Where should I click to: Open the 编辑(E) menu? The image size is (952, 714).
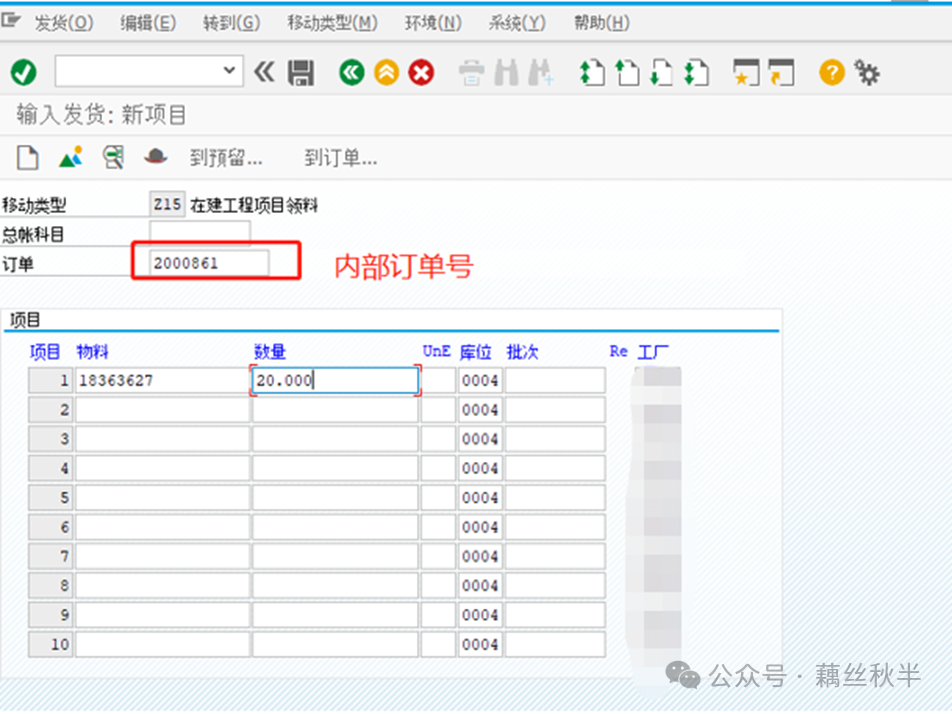(x=148, y=23)
